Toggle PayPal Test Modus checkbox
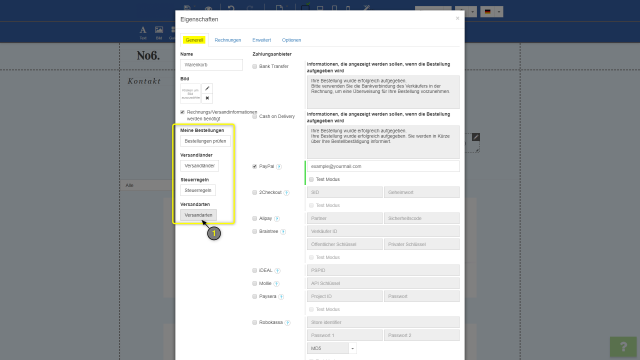Viewport: 640px width, 360px height. (311, 180)
